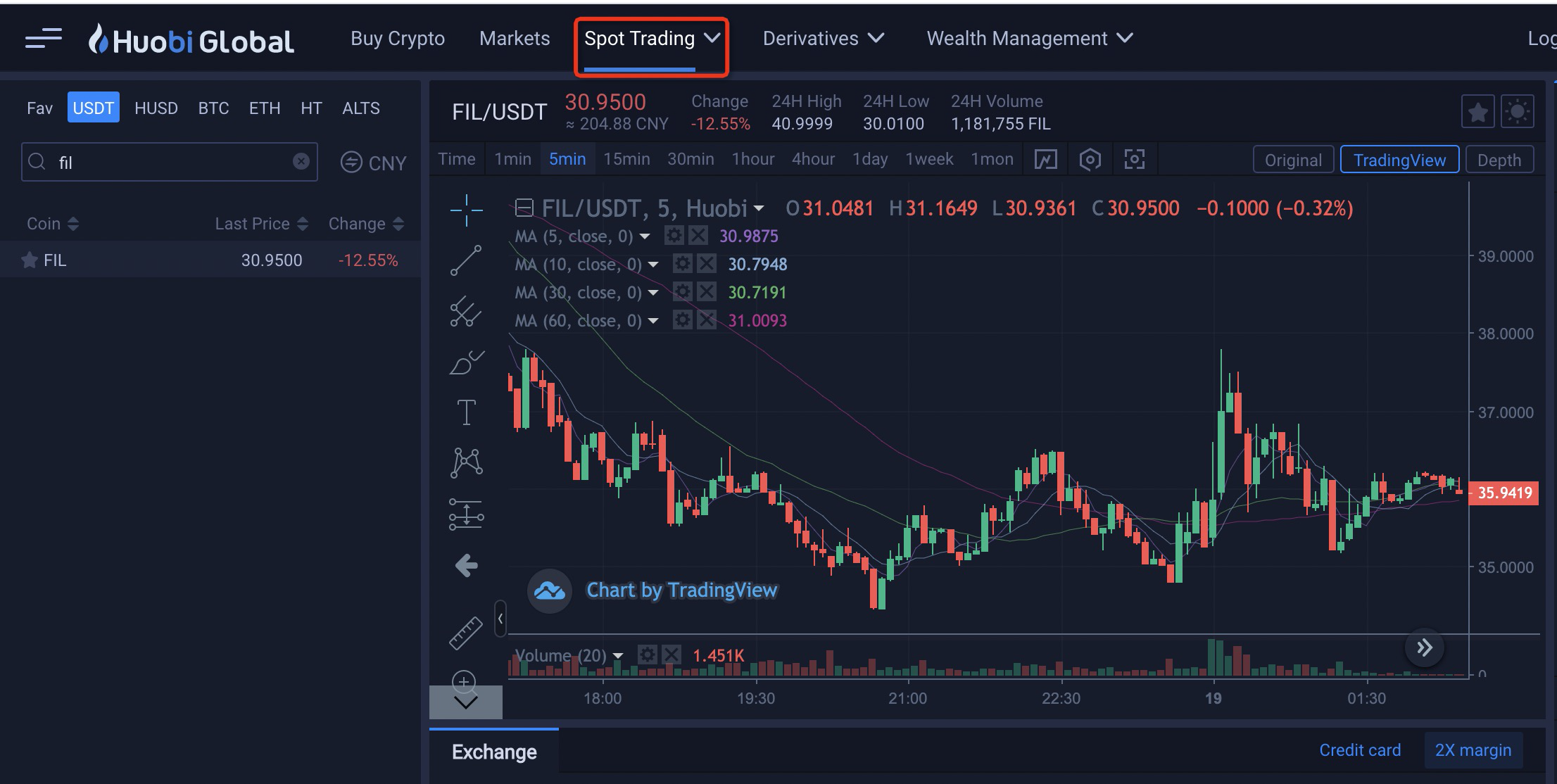Switch to ETH market tab
The height and width of the screenshot is (784, 1557).
pos(265,108)
